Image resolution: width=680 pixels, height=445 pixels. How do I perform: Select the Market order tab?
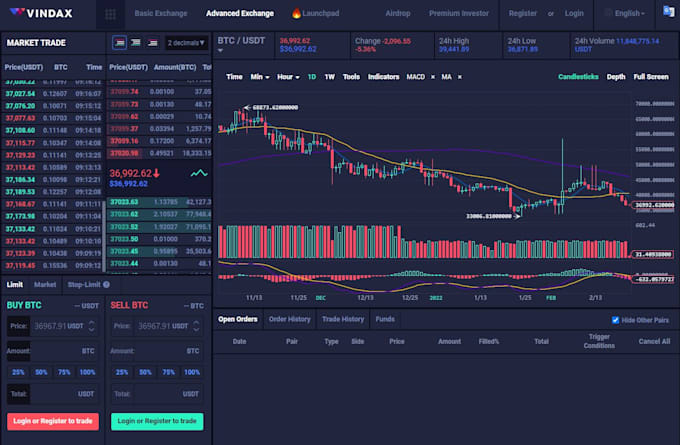click(45, 285)
